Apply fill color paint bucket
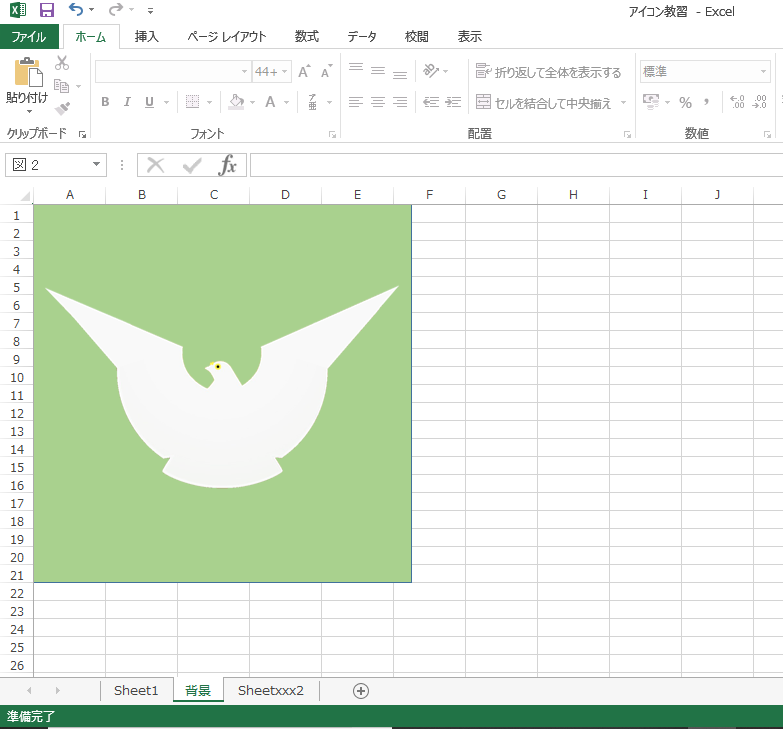The height and width of the screenshot is (729, 783). (236, 102)
